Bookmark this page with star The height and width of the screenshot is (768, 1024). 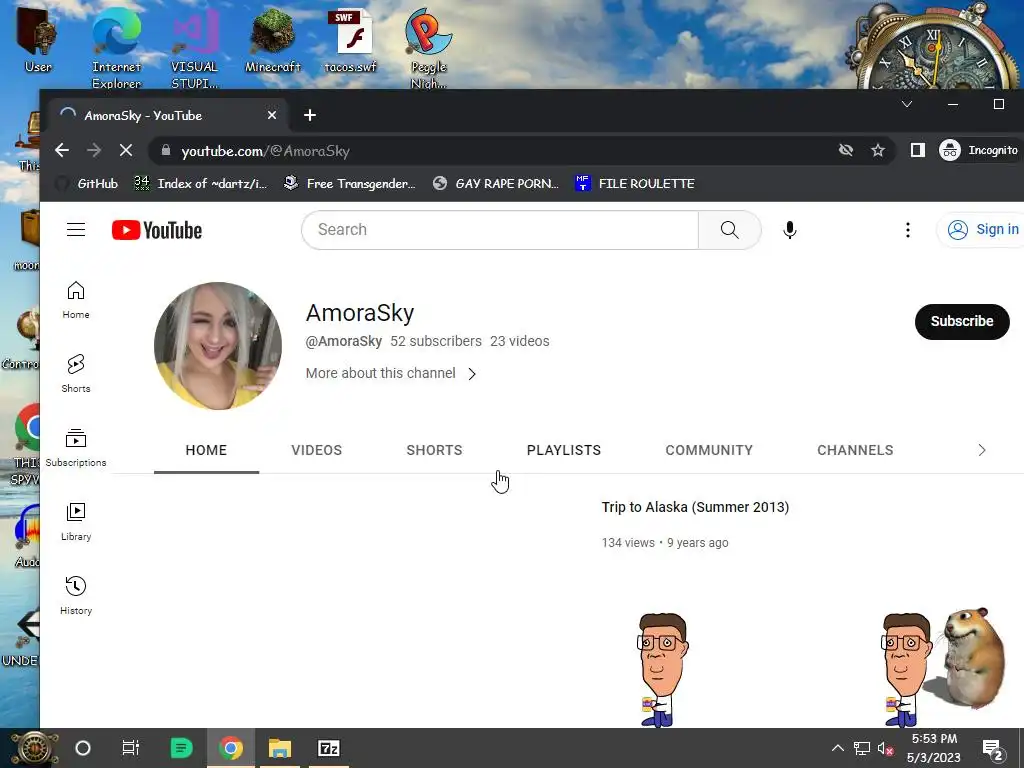point(878,151)
